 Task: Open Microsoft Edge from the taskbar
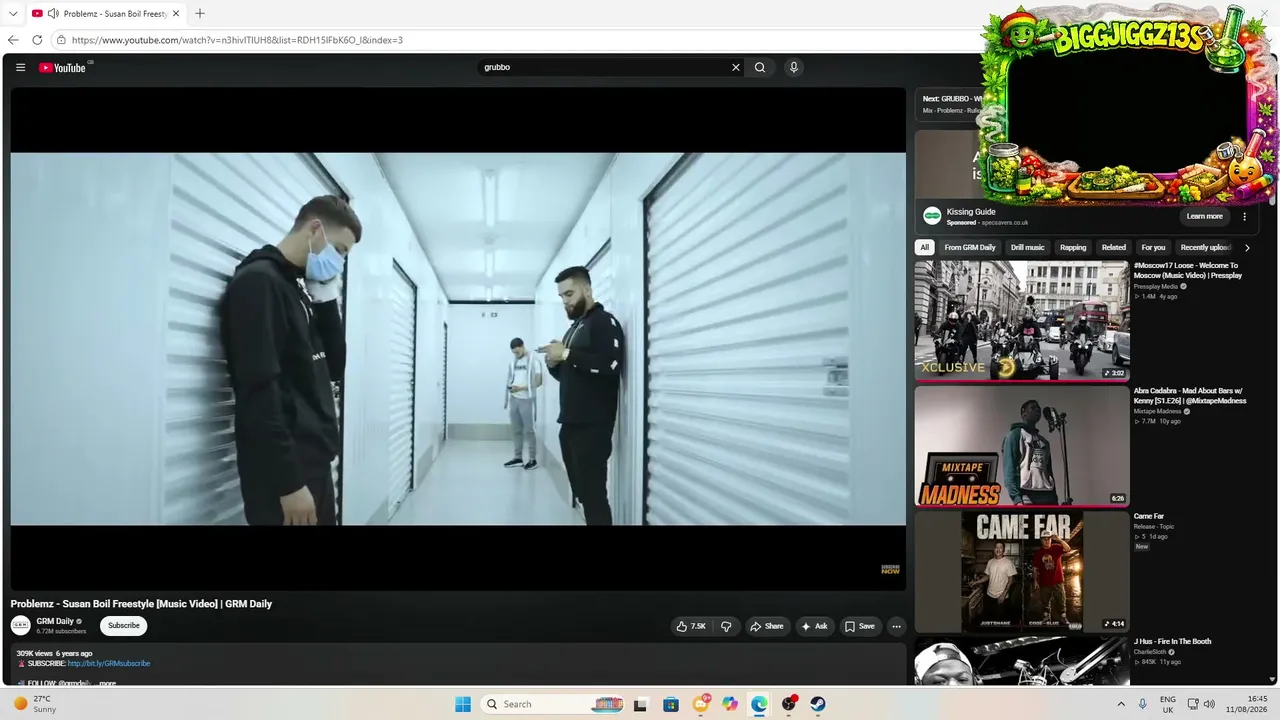[x=759, y=704]
